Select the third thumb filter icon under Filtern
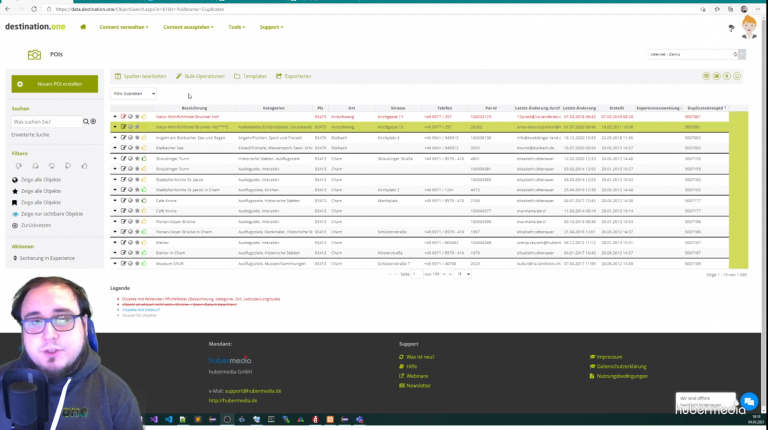 click(51, 166)
